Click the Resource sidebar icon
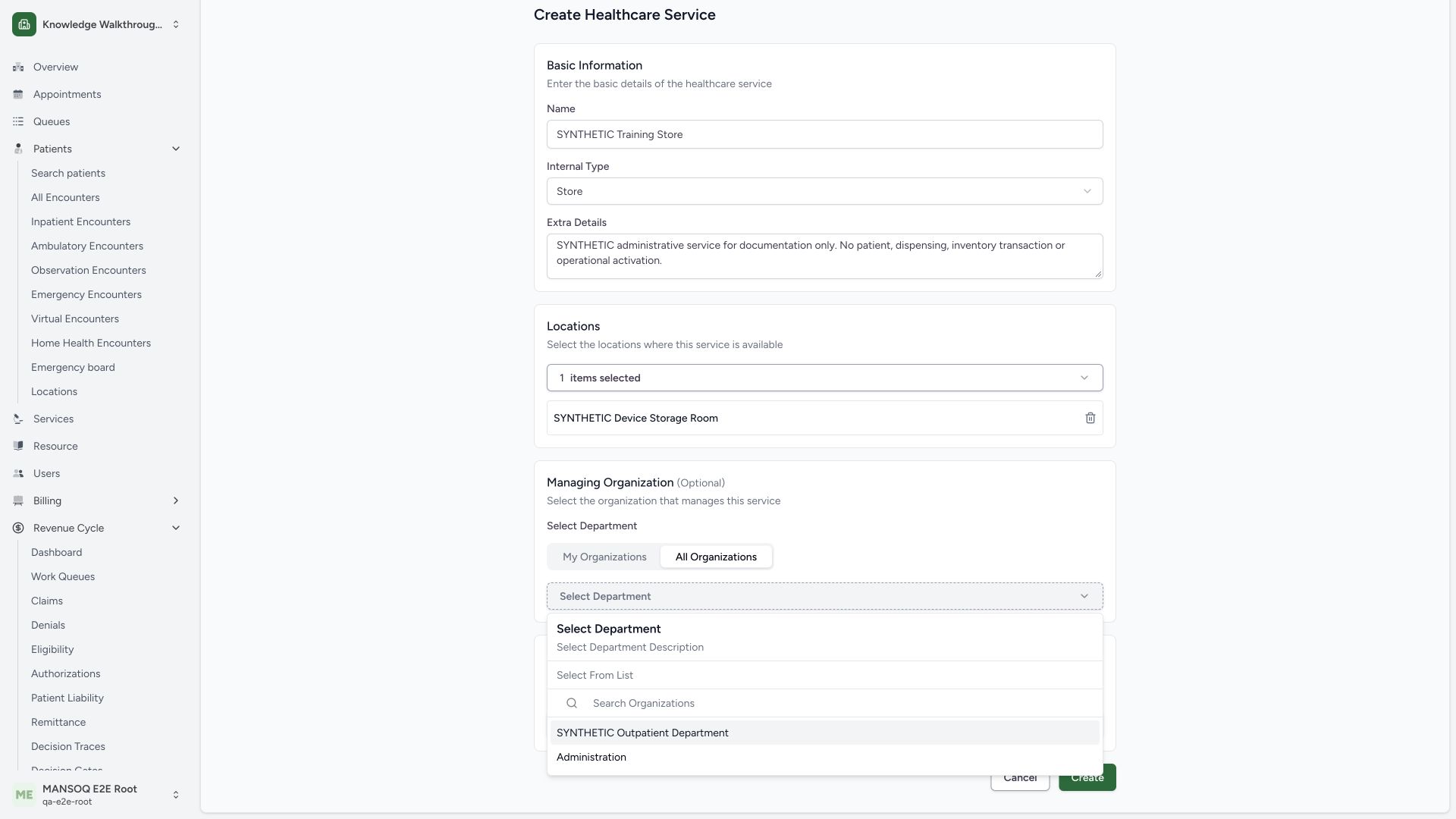Viewport: 1456px width, 819px height. point(18,446)
